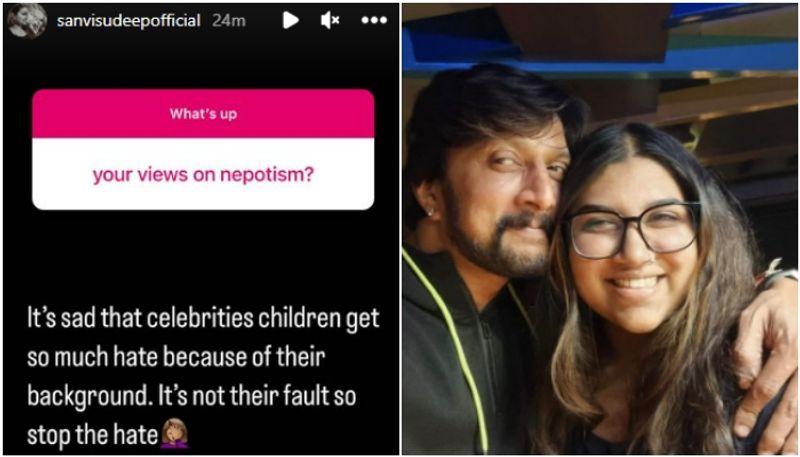The height and width of the screenshot is (457, 800).
Task: Click the woman's black-framed glasses
Action: coord(633,228)
